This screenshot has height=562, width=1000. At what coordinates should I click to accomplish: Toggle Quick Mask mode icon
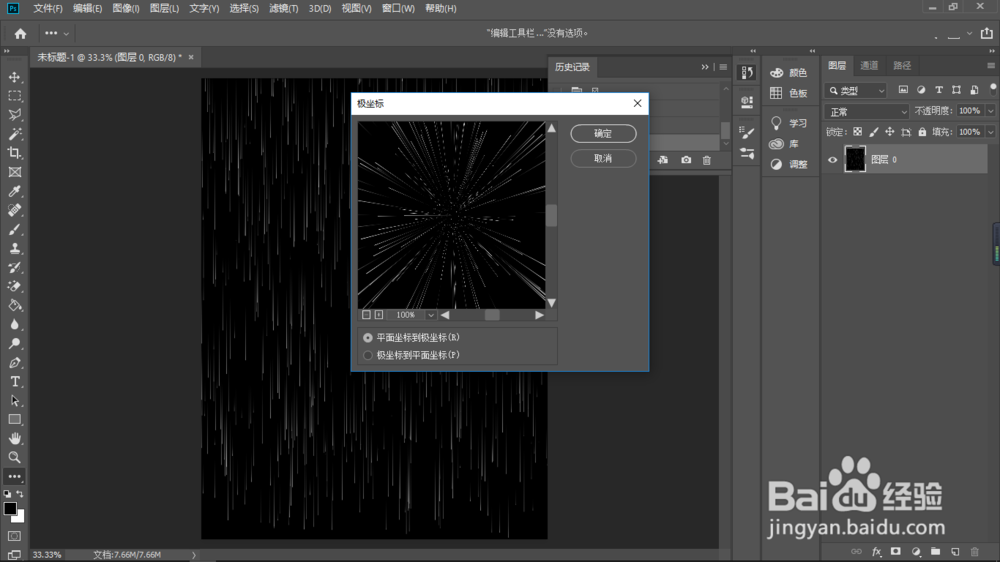pyautogui.click(x=15, y=536)
